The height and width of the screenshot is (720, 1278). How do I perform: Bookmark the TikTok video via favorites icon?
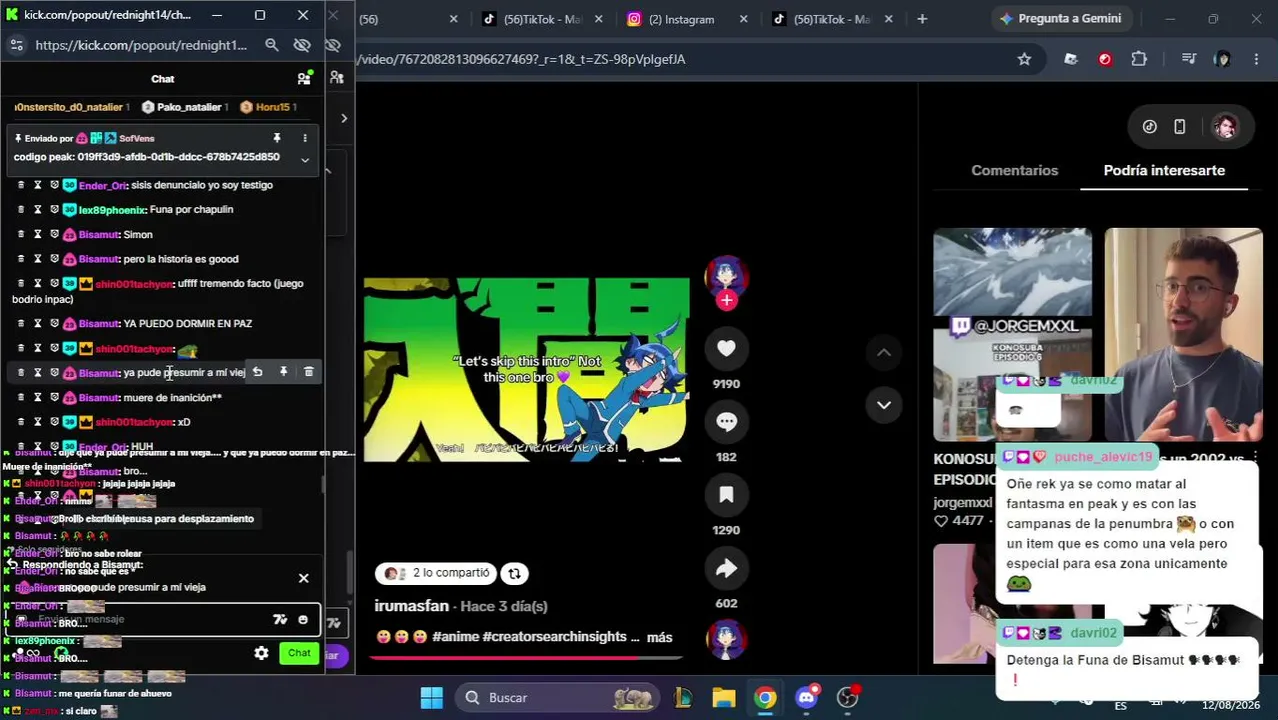pos(726,495)
